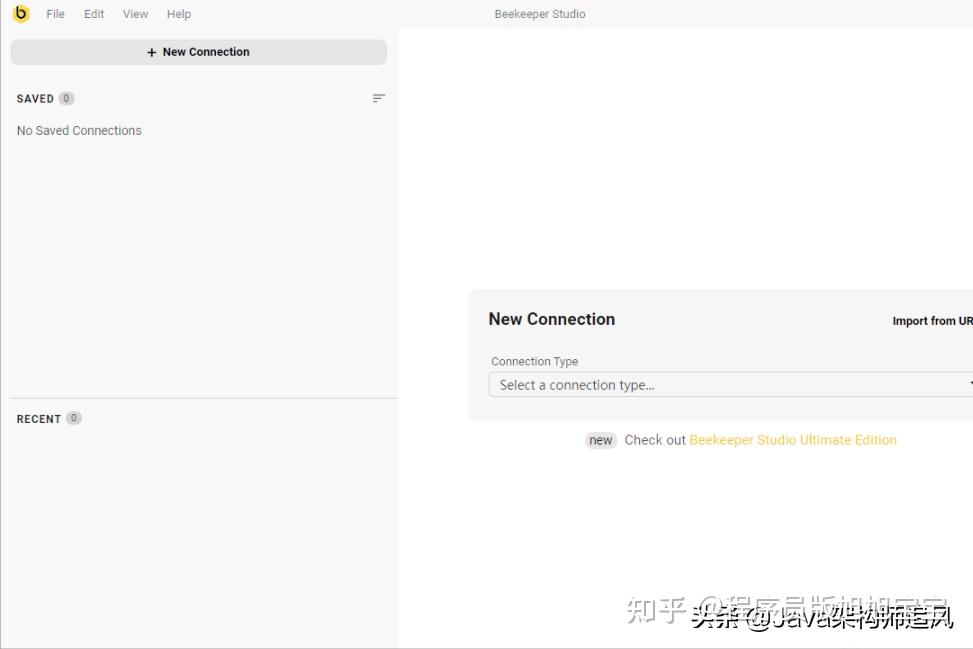Open the File menu

coord(55,14)
